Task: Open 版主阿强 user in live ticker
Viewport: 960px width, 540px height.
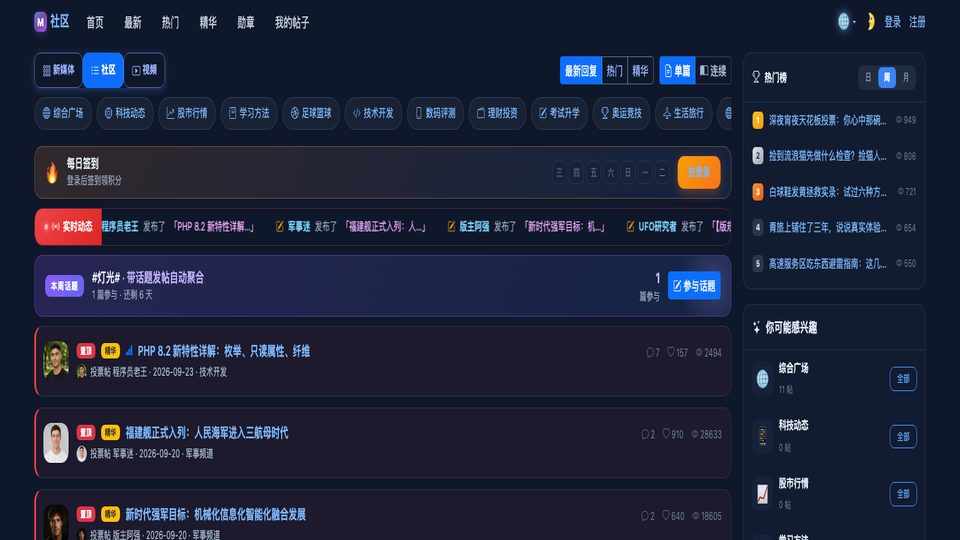Action: [x=474, y=227]
